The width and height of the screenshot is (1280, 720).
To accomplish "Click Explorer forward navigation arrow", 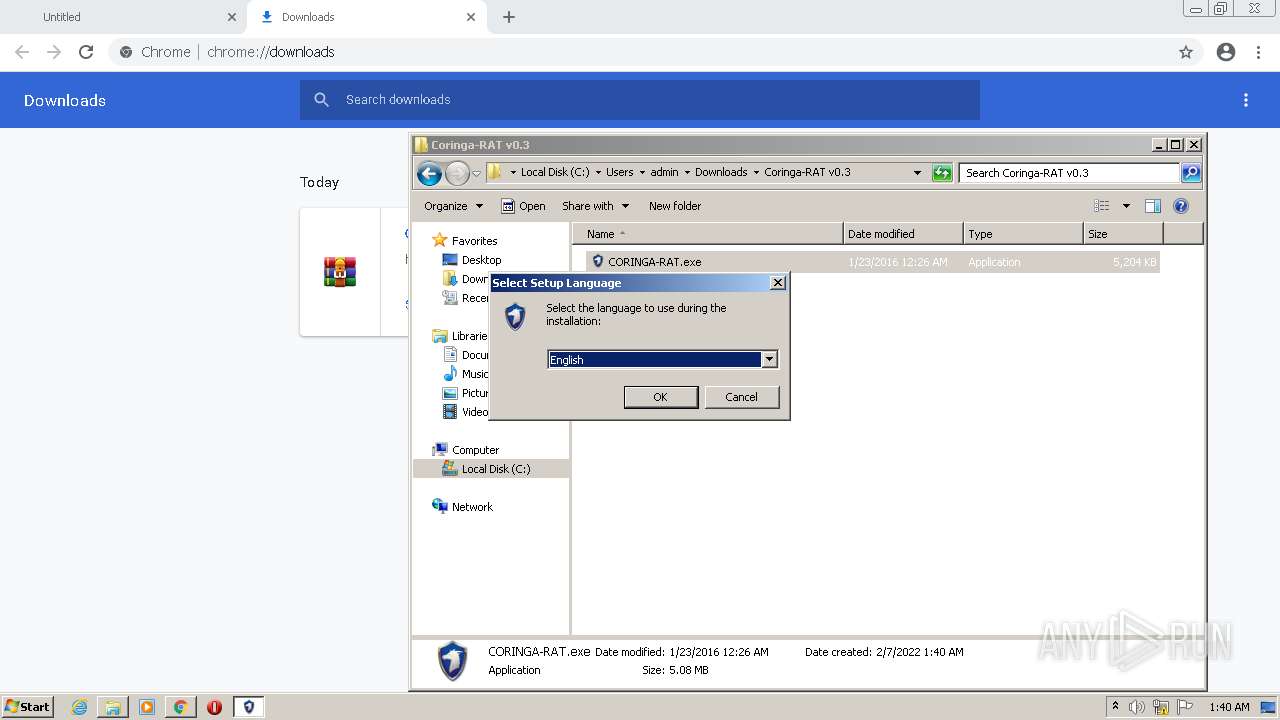I will pyautogui.click(x=457, y=173).
